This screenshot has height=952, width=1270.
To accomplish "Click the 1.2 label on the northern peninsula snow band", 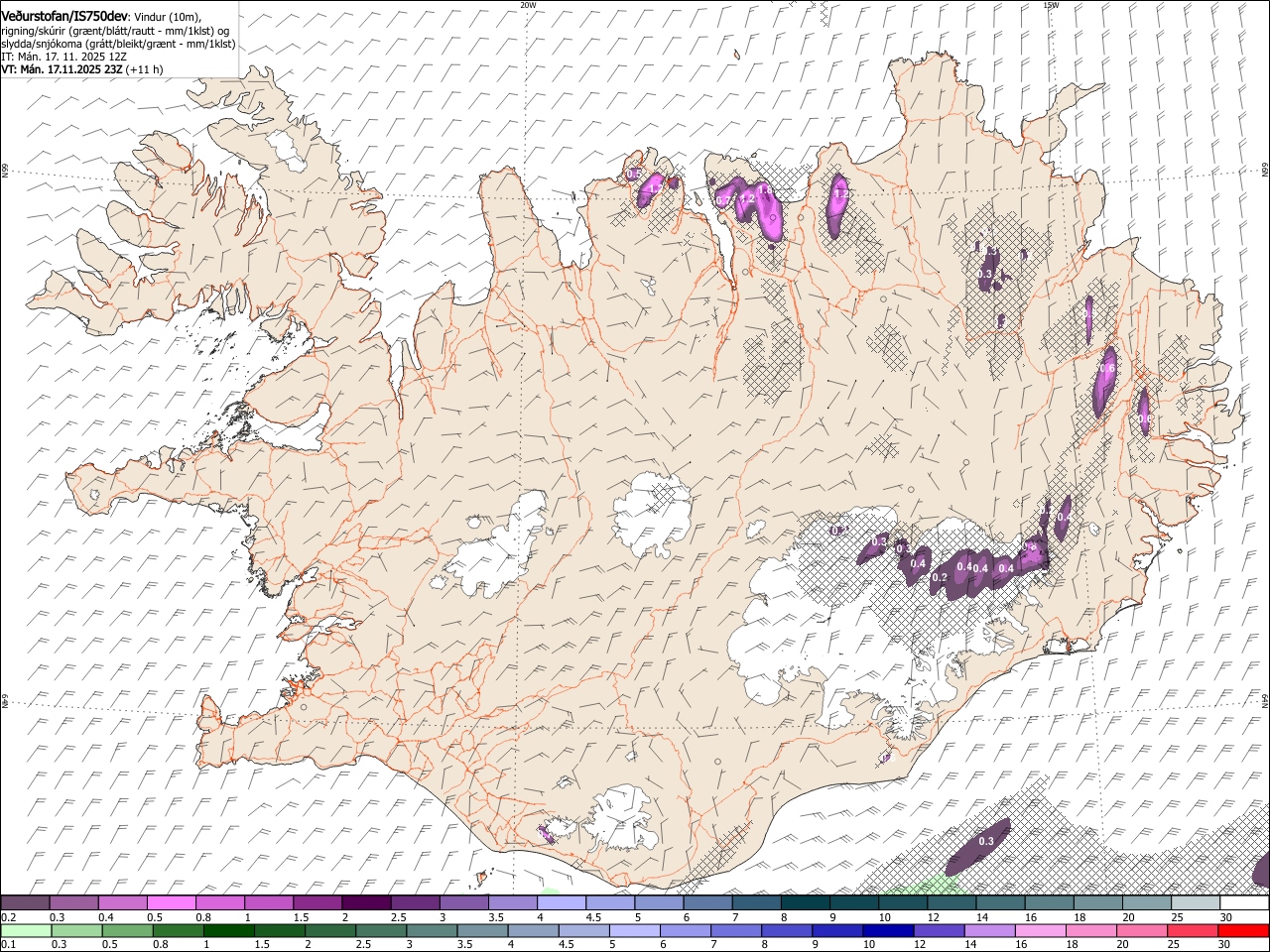I will pos(749,199).
